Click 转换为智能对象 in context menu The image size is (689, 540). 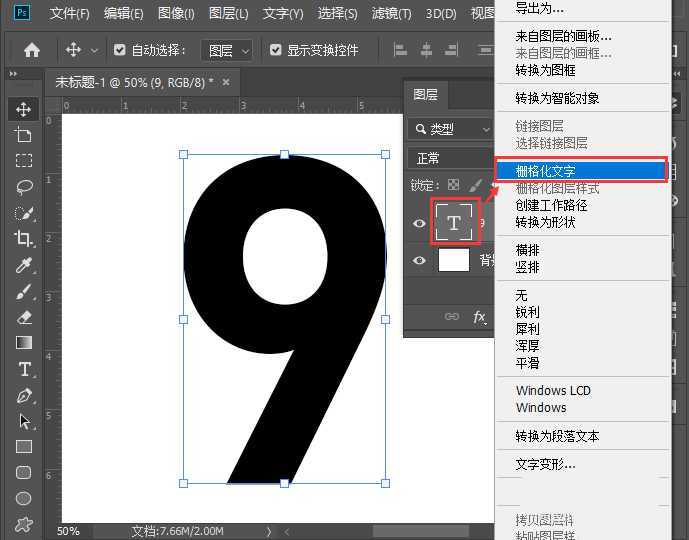(x=557, y=98)
